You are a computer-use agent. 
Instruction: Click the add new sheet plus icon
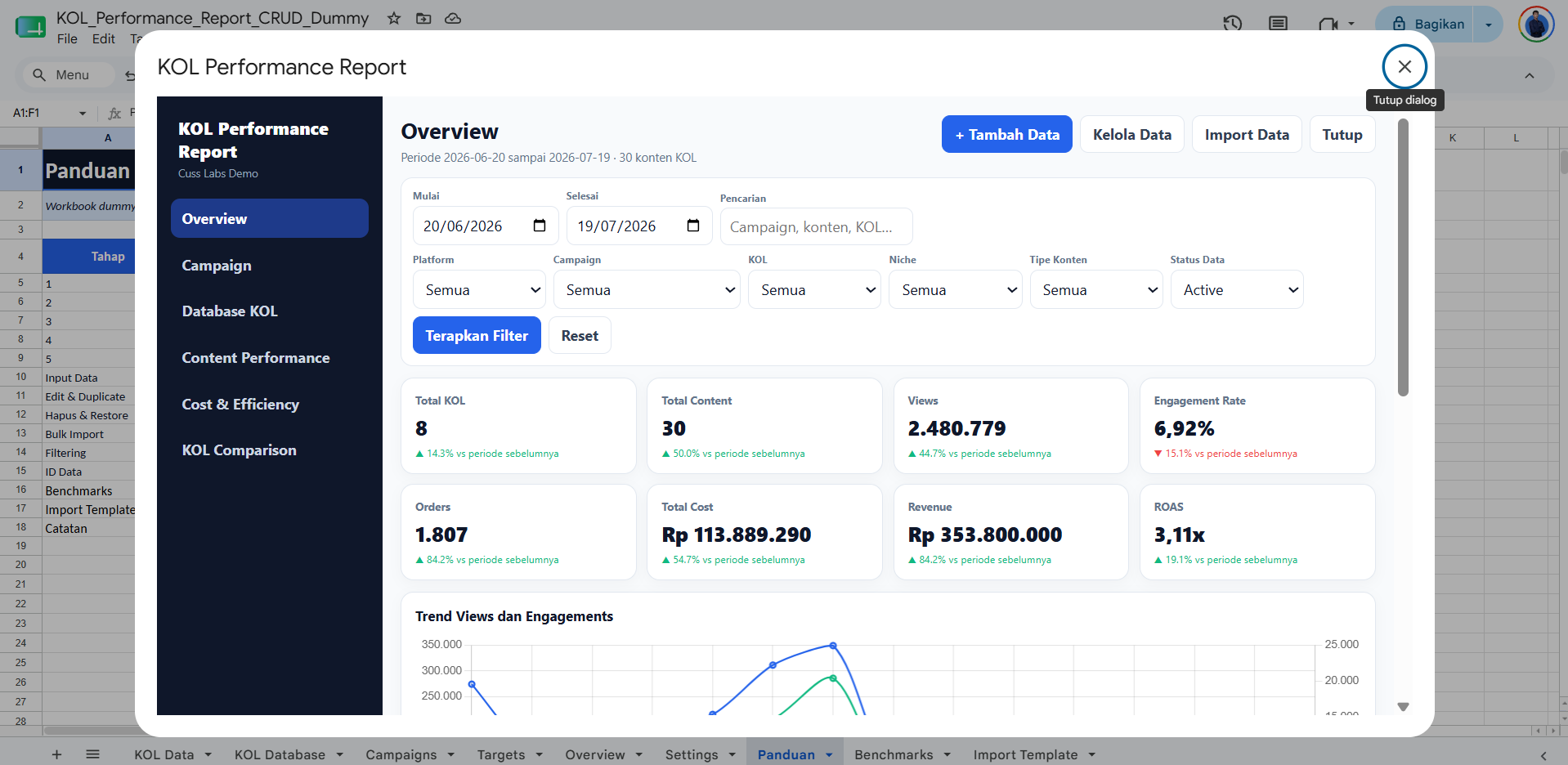pos(56,754)
